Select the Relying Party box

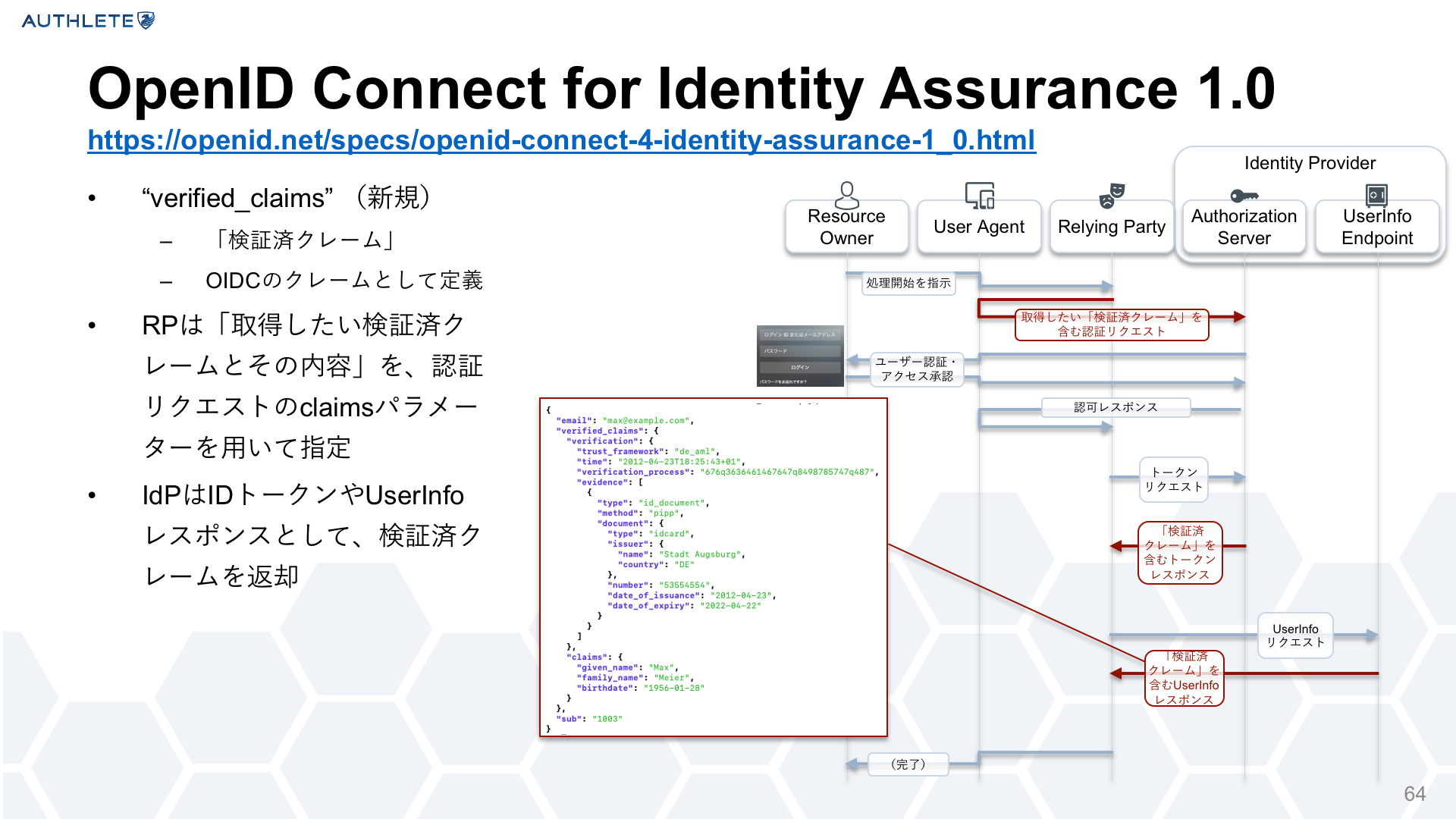(1112, 227)
